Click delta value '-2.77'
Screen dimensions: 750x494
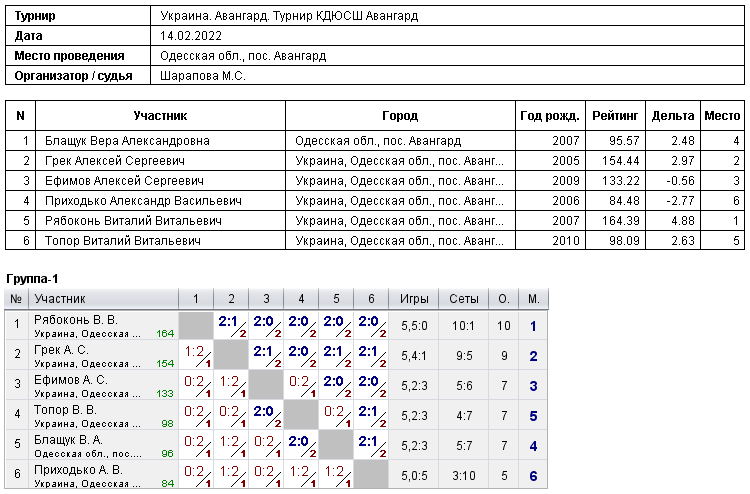point(680,201)
